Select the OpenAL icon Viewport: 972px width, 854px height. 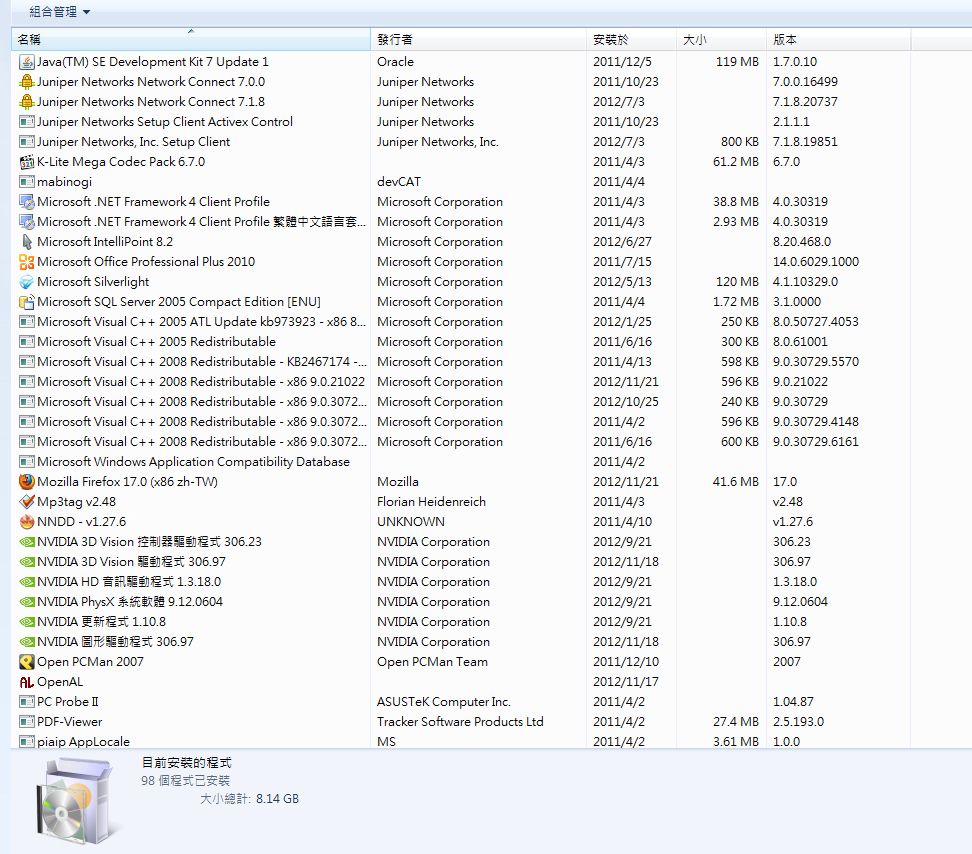[27, 682]
